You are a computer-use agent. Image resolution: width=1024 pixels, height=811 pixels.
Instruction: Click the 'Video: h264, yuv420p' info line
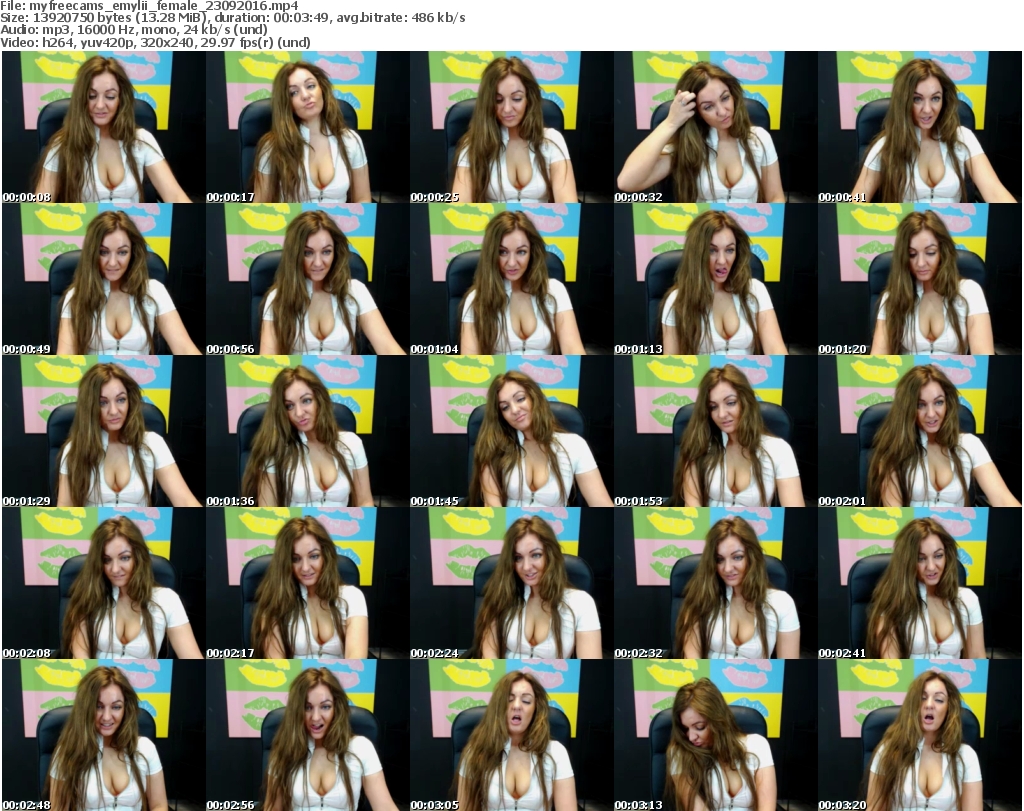155,43
